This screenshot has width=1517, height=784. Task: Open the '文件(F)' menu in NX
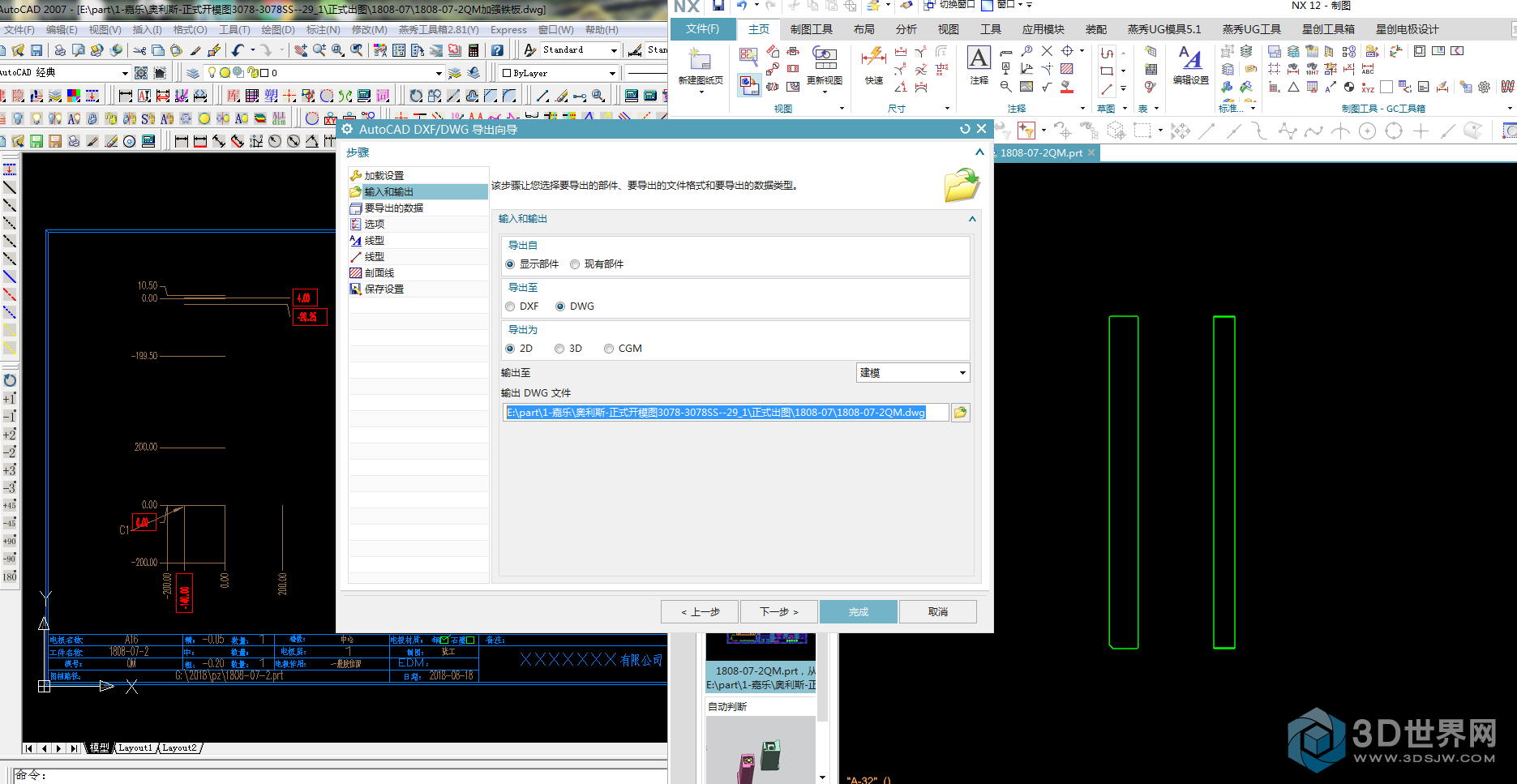(x=702, y=29)
